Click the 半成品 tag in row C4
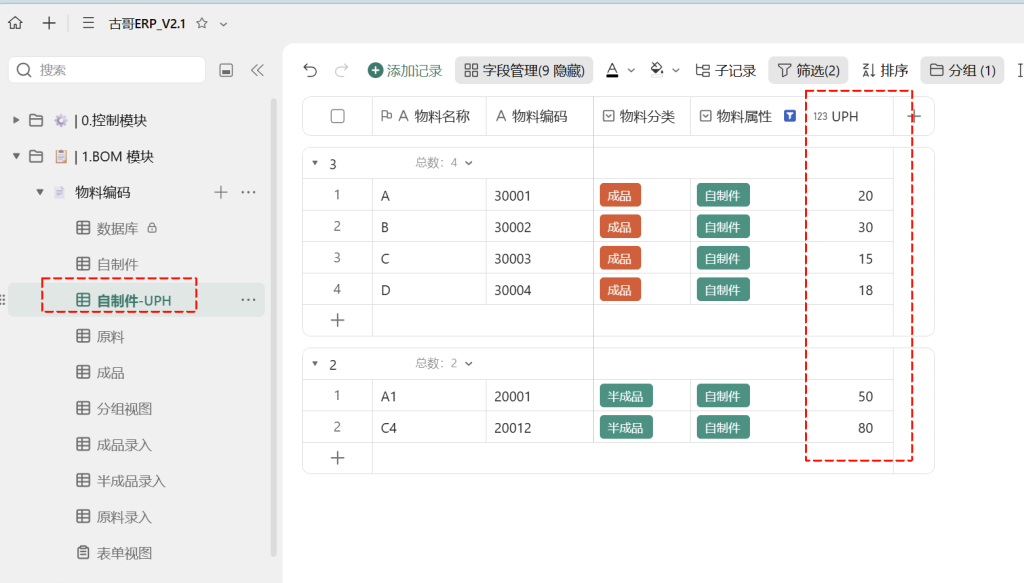Viewport: 1024px width, 583px height. tap(626, 428)
